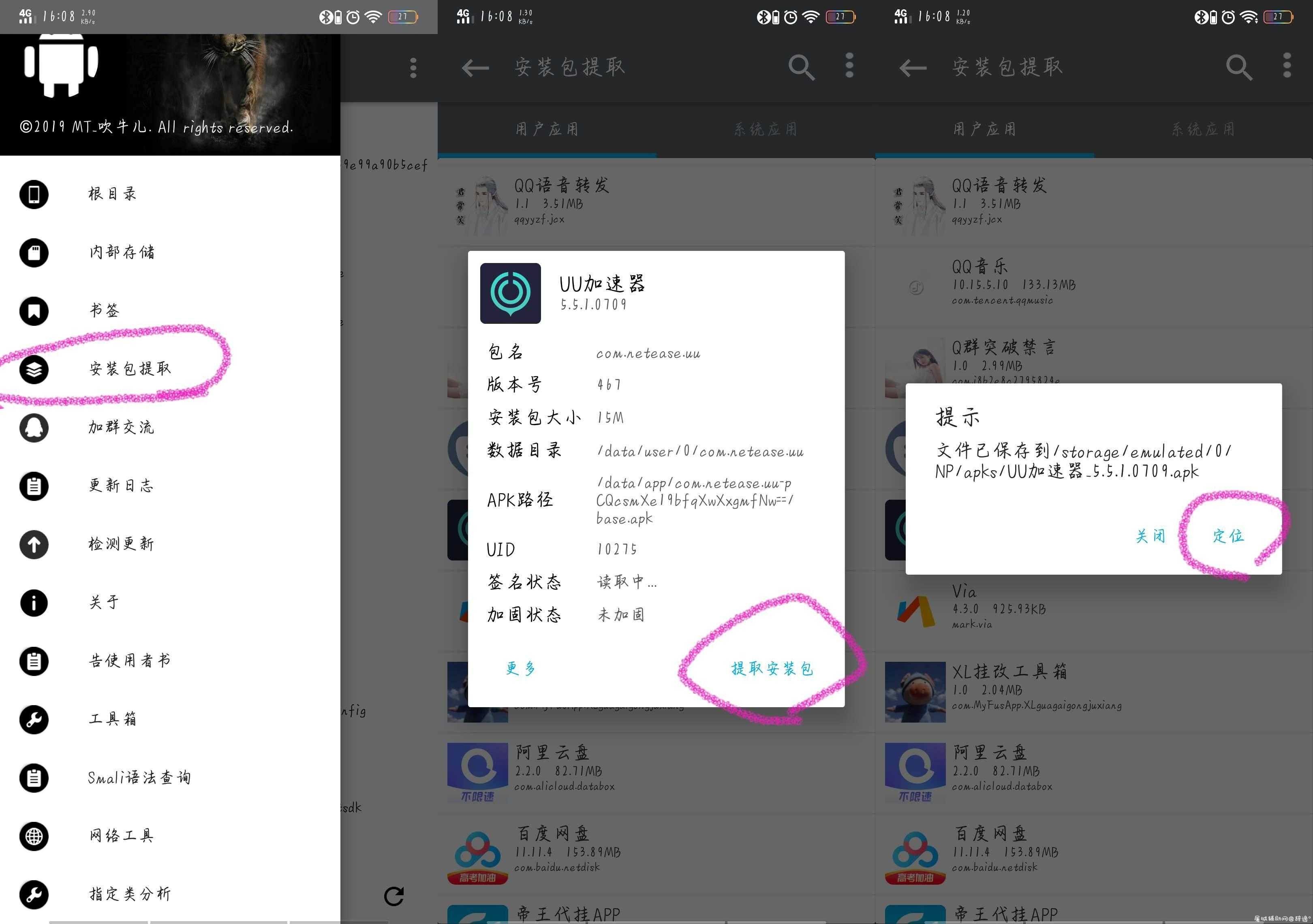Open overflow menu in middle 安装包提取 screen
The width and height of the screenshot is (1313, 924).
pyautogui.click(x=849, y=66)
